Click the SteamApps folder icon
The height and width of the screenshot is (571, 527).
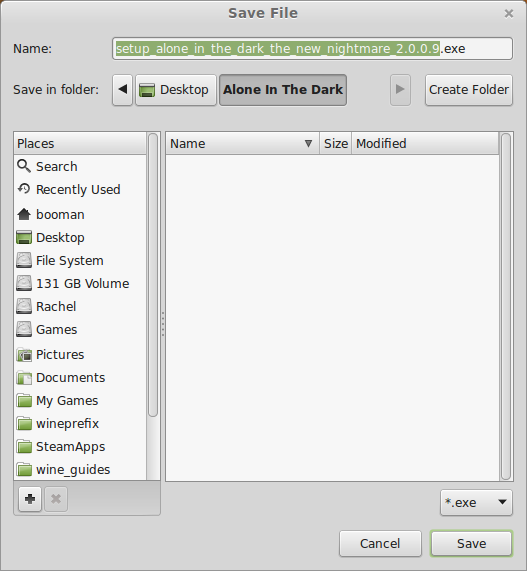click(24, 446)
